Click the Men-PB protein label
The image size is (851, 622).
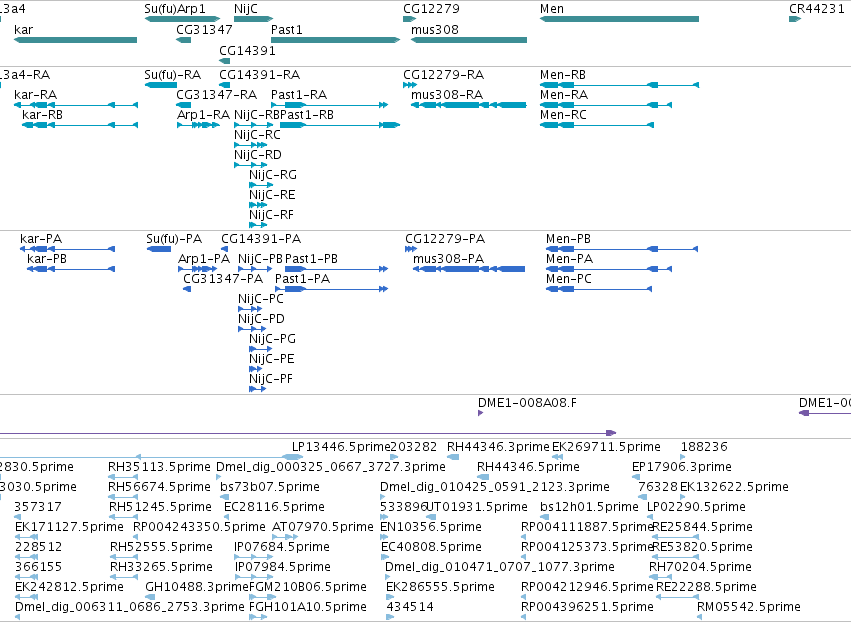(568, 239)
